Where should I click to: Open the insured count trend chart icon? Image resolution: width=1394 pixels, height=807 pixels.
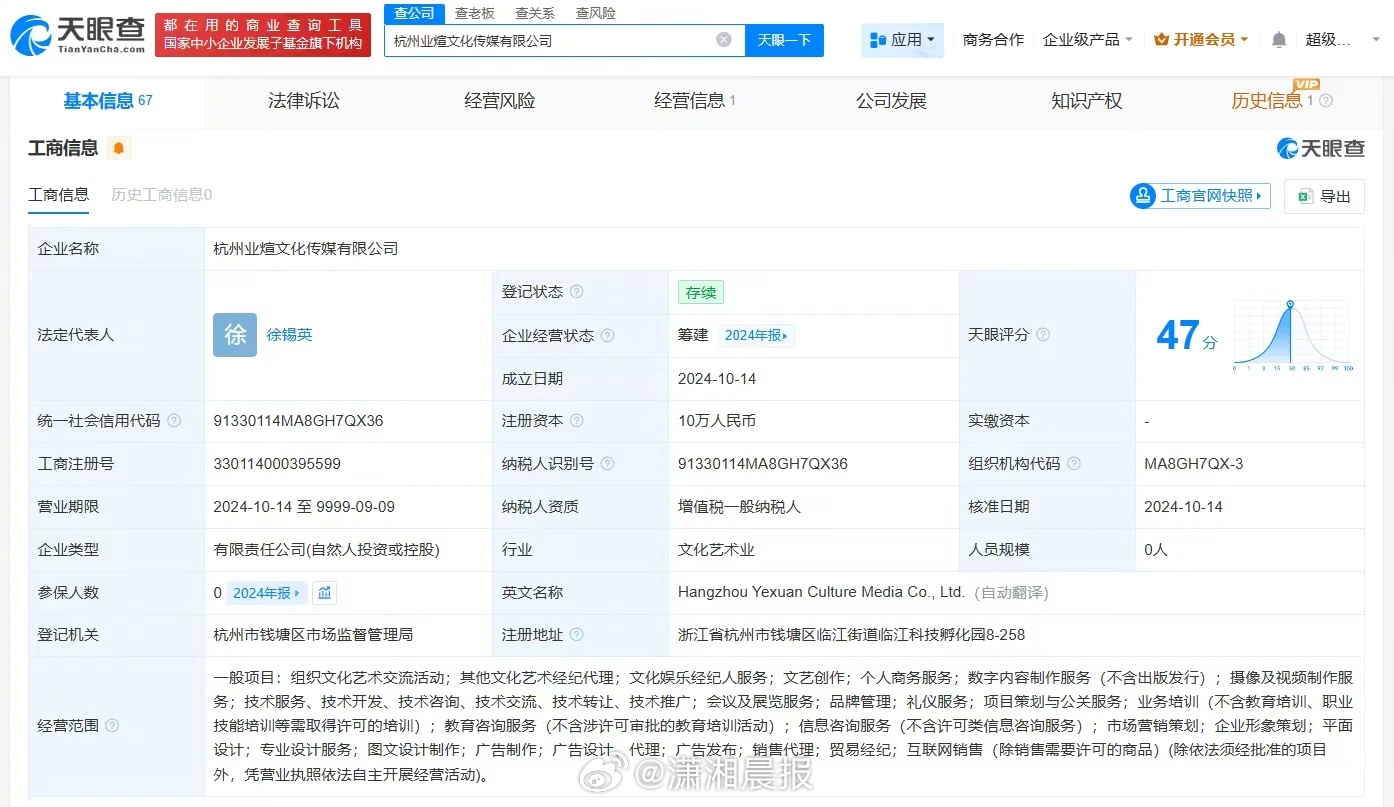click(324, 593)
